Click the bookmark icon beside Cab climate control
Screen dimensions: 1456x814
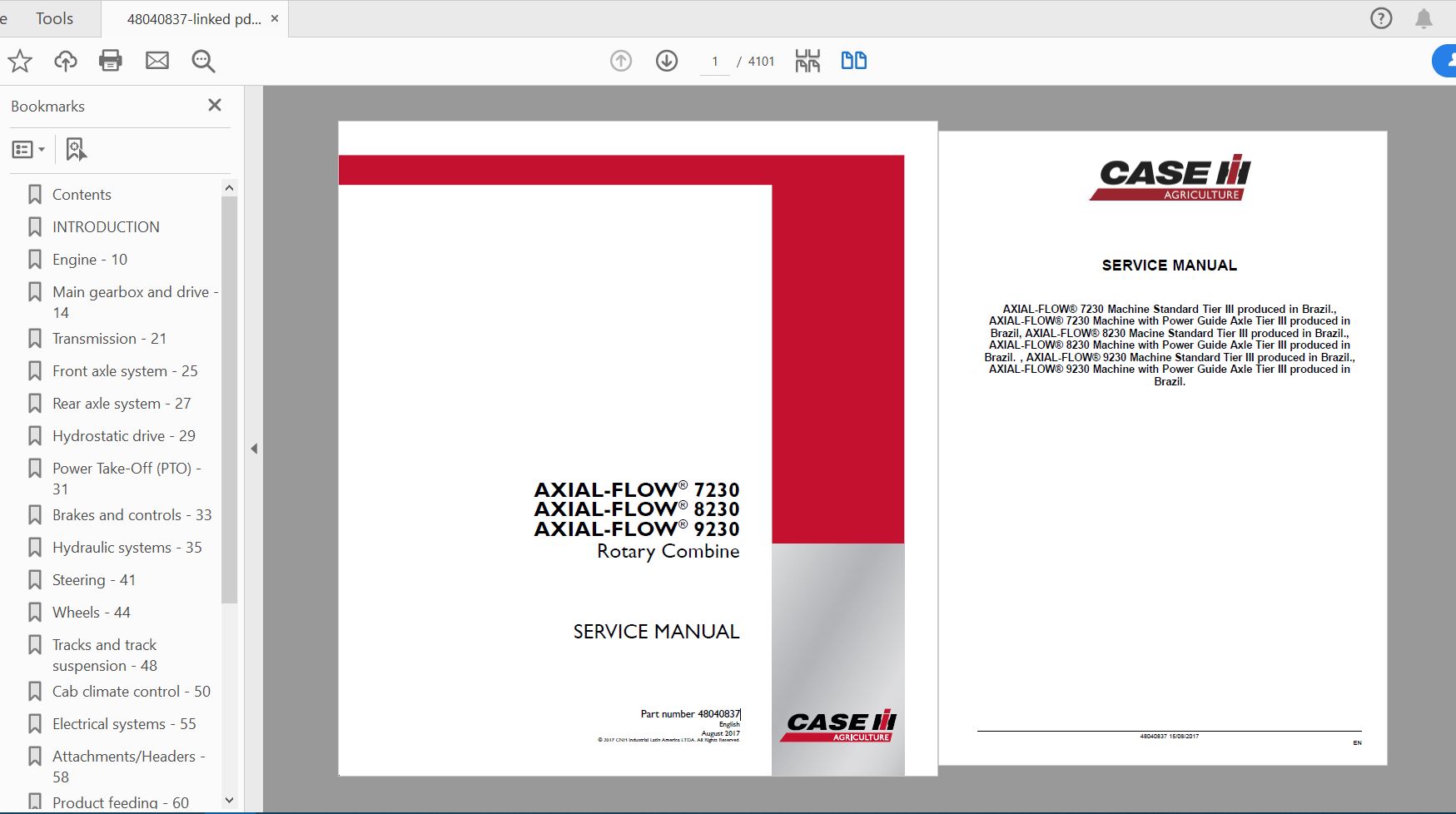click(35, 692)
